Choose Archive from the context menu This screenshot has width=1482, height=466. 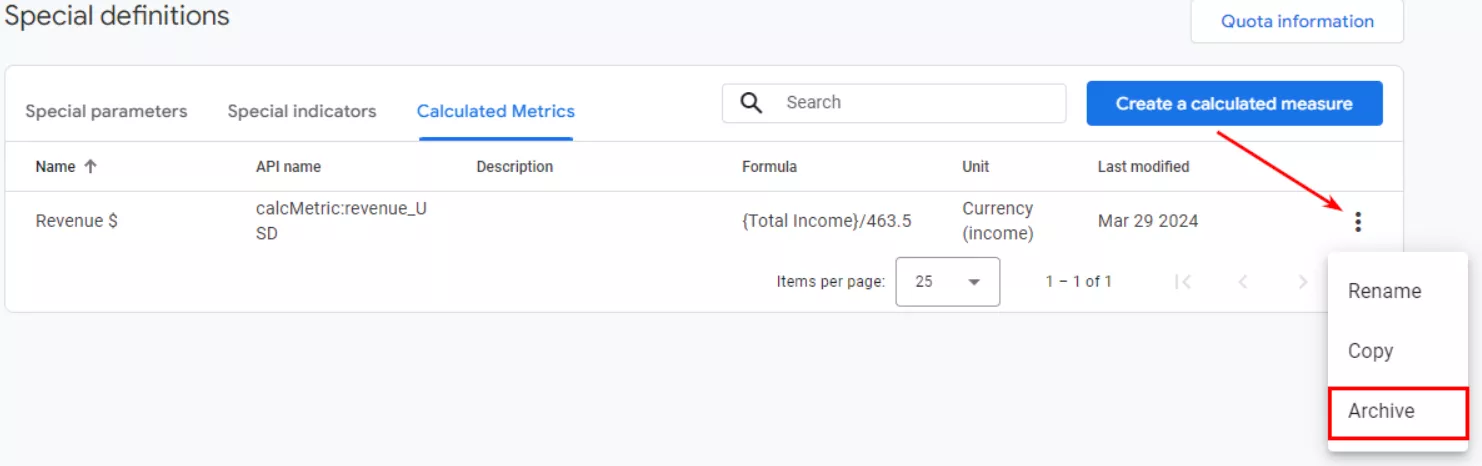pos(1397,411)
